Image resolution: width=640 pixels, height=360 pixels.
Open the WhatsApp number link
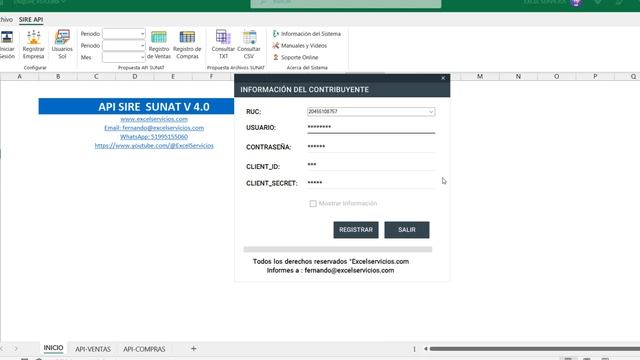(x=154, y=137)
